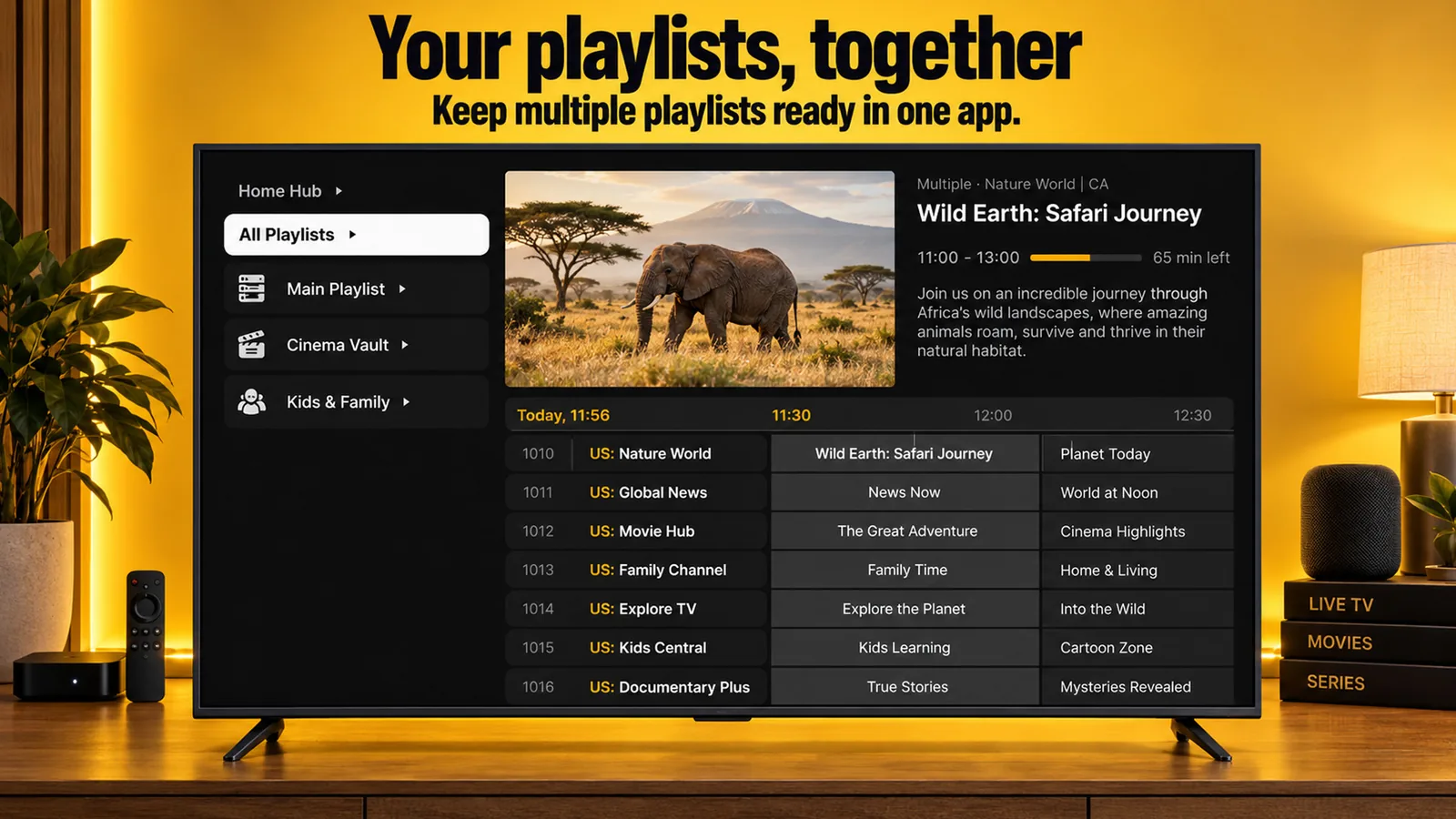
Task: Expand the All Playlists arrow
Action: coord(352,235)
